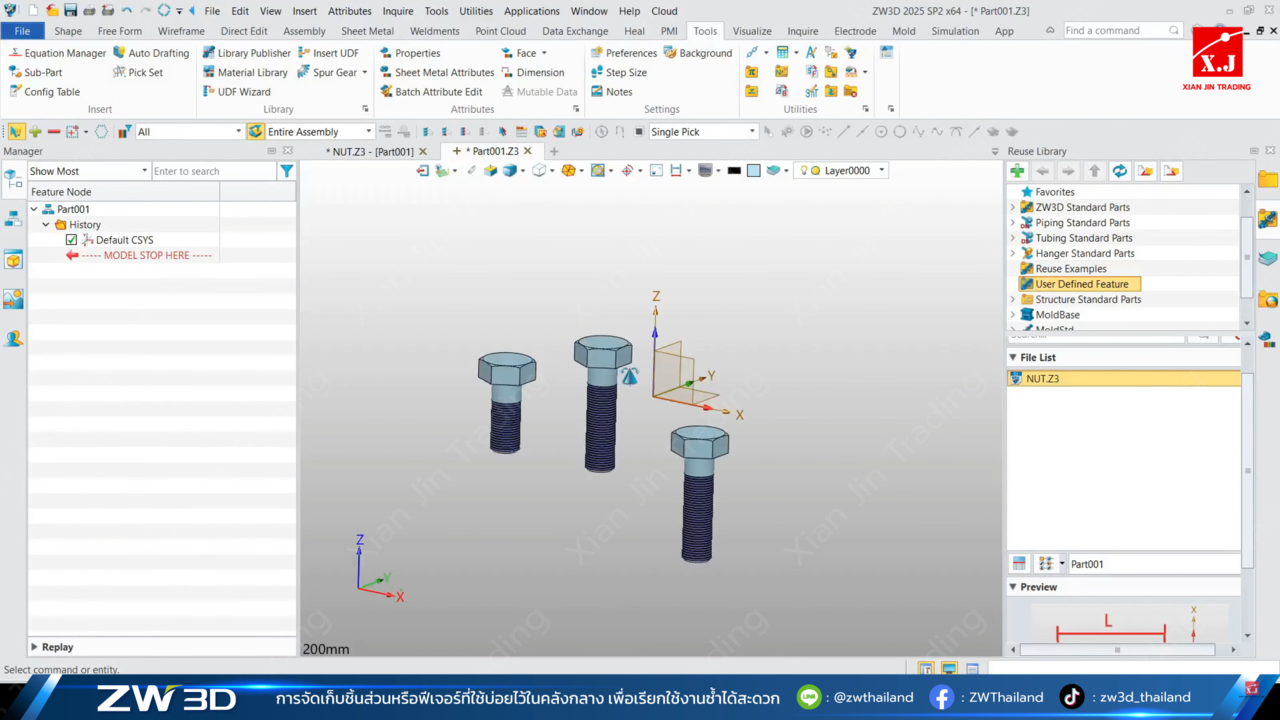Select NUT.Z3 in the File List

point(1042,379)
